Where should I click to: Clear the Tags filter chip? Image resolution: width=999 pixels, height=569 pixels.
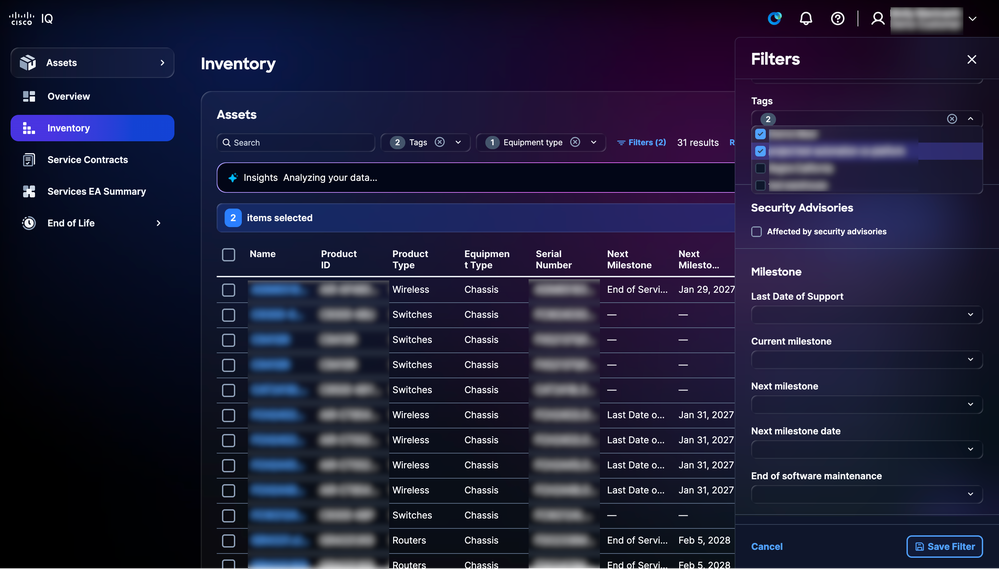pos(440,142)
